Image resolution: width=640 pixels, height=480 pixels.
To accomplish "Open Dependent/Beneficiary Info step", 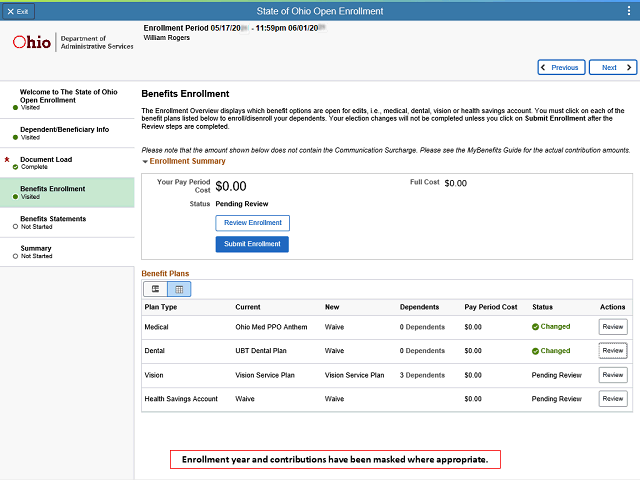I will (x=67, y=133).
